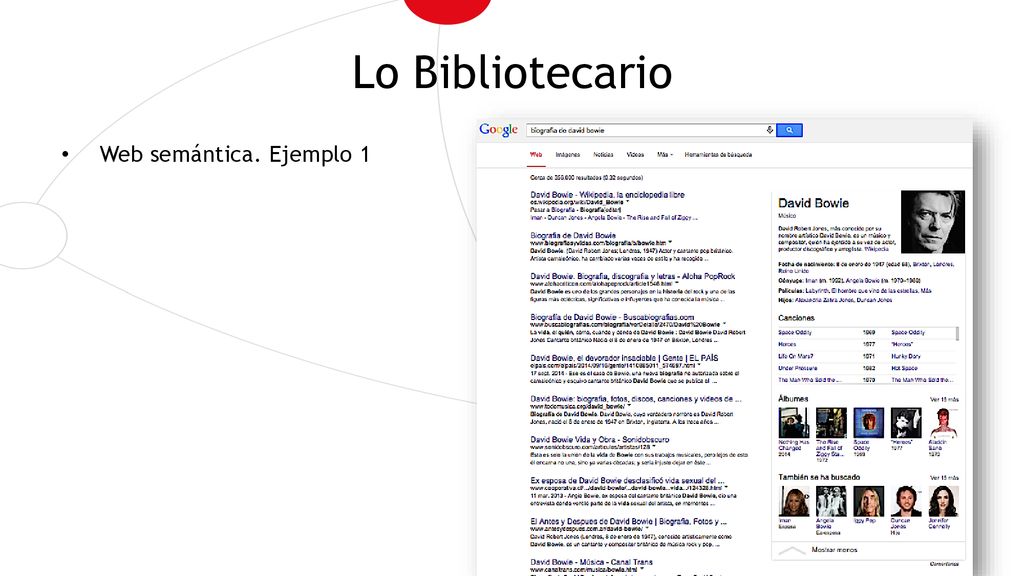Click the Canciones list scrollbar

coord(957,334)
